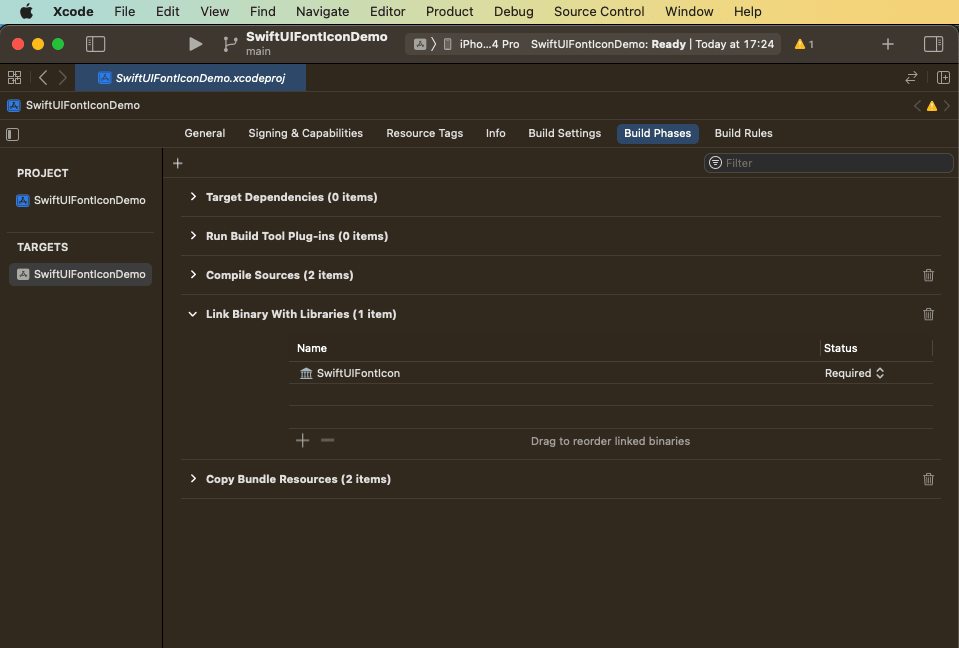Select the SwiftUIFontIconDemo.xcodeproj editor tab

coord(191,78)
